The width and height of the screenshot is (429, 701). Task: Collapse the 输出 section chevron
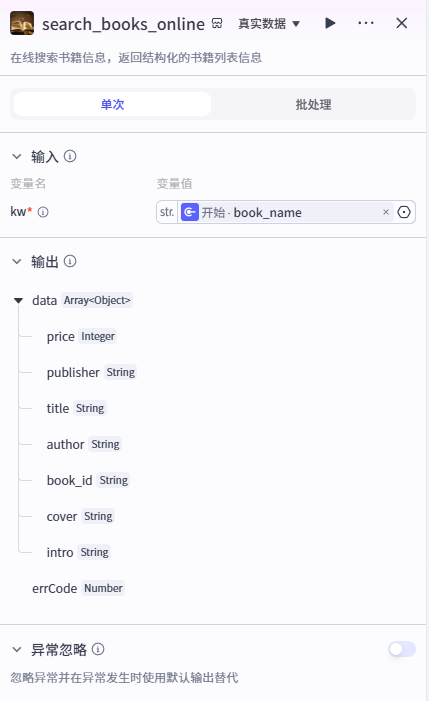click(x=17, y=262)
